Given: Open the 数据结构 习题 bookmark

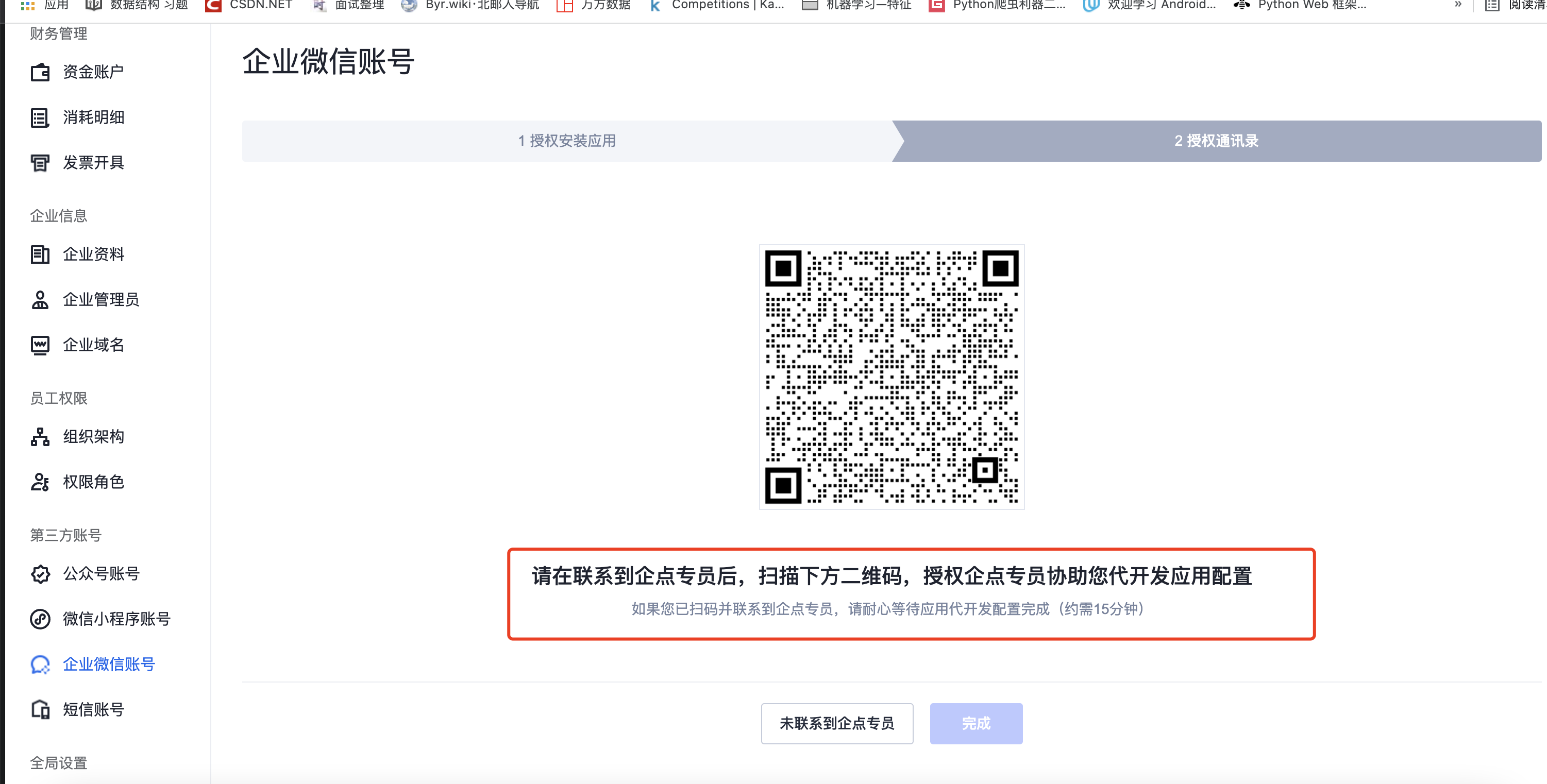Looking at the screenshot, I should coord(137,5).
